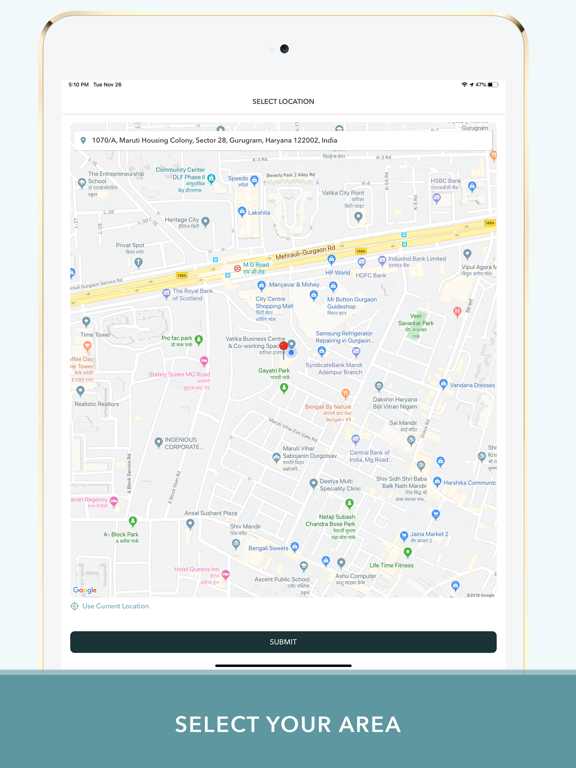This screenshot has width=576, height=768.
Task: Select Netaji Subash Chandra Bose Park marker
Action: [349, 504]
